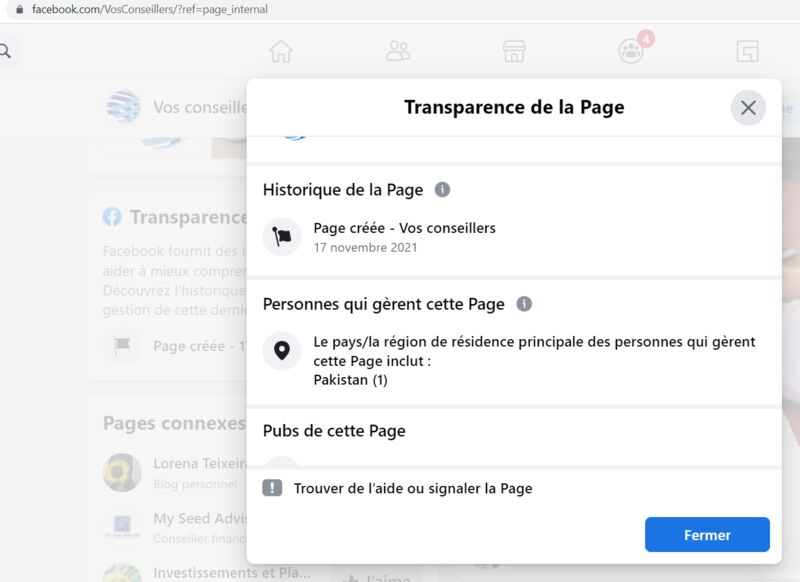The height and width of the screenshot is (582, 800).
Task: Click the Fermer button
Action: (707, 535)
